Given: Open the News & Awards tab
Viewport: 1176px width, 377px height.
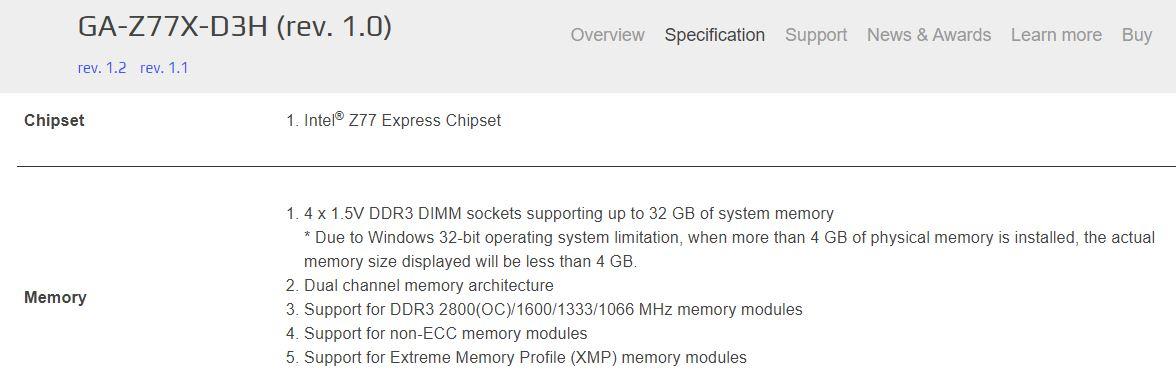Looking at the screenshot, I should click(x=928, y=35).
